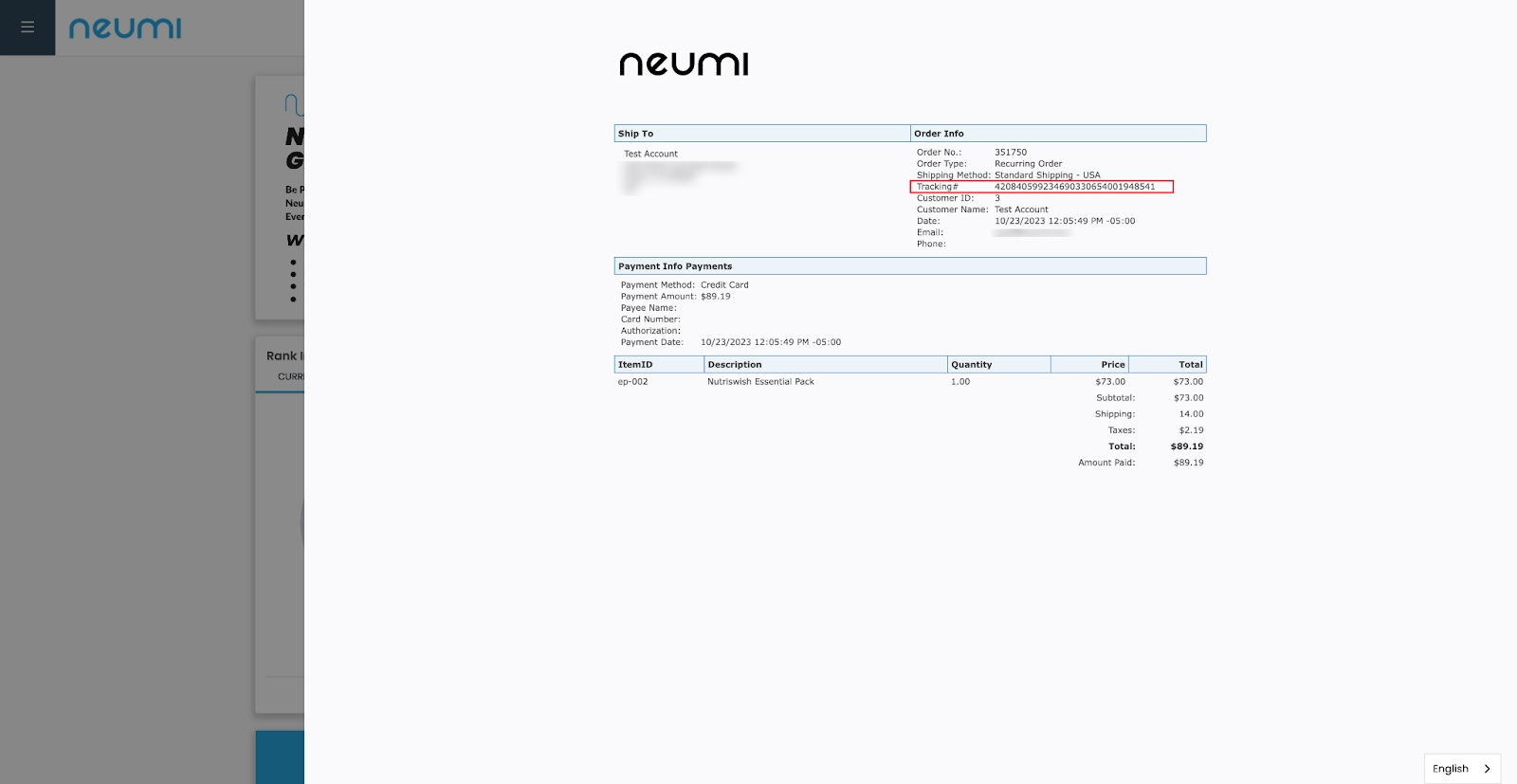Click the Payment Info Payments header
Image resolution: width=1517 pixels, height=784 pixels.
click(675, 266)
